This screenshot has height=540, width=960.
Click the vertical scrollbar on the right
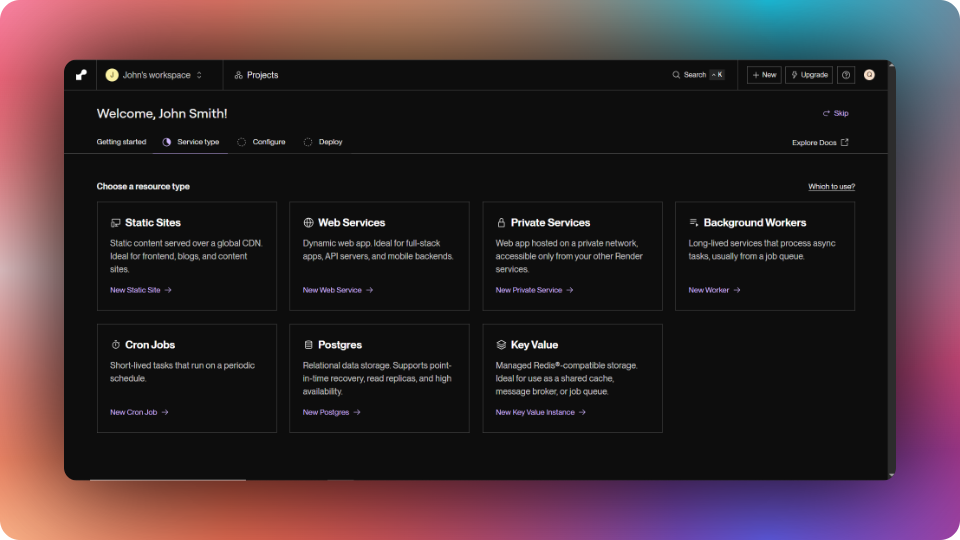tap(892, 269)
